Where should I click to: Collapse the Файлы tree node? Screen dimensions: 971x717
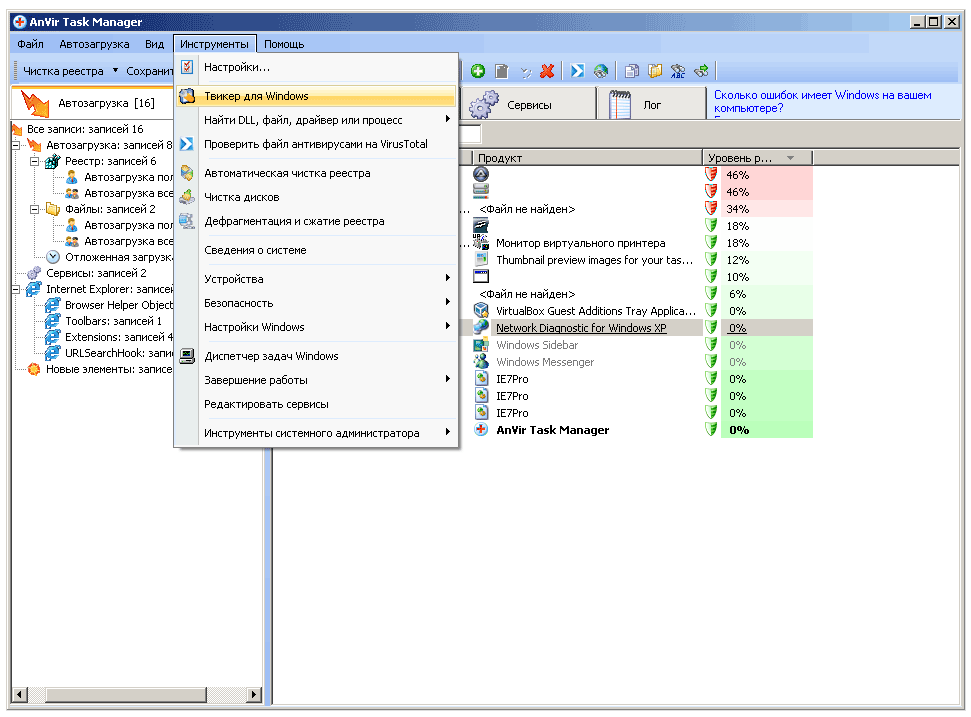point(34,209)
